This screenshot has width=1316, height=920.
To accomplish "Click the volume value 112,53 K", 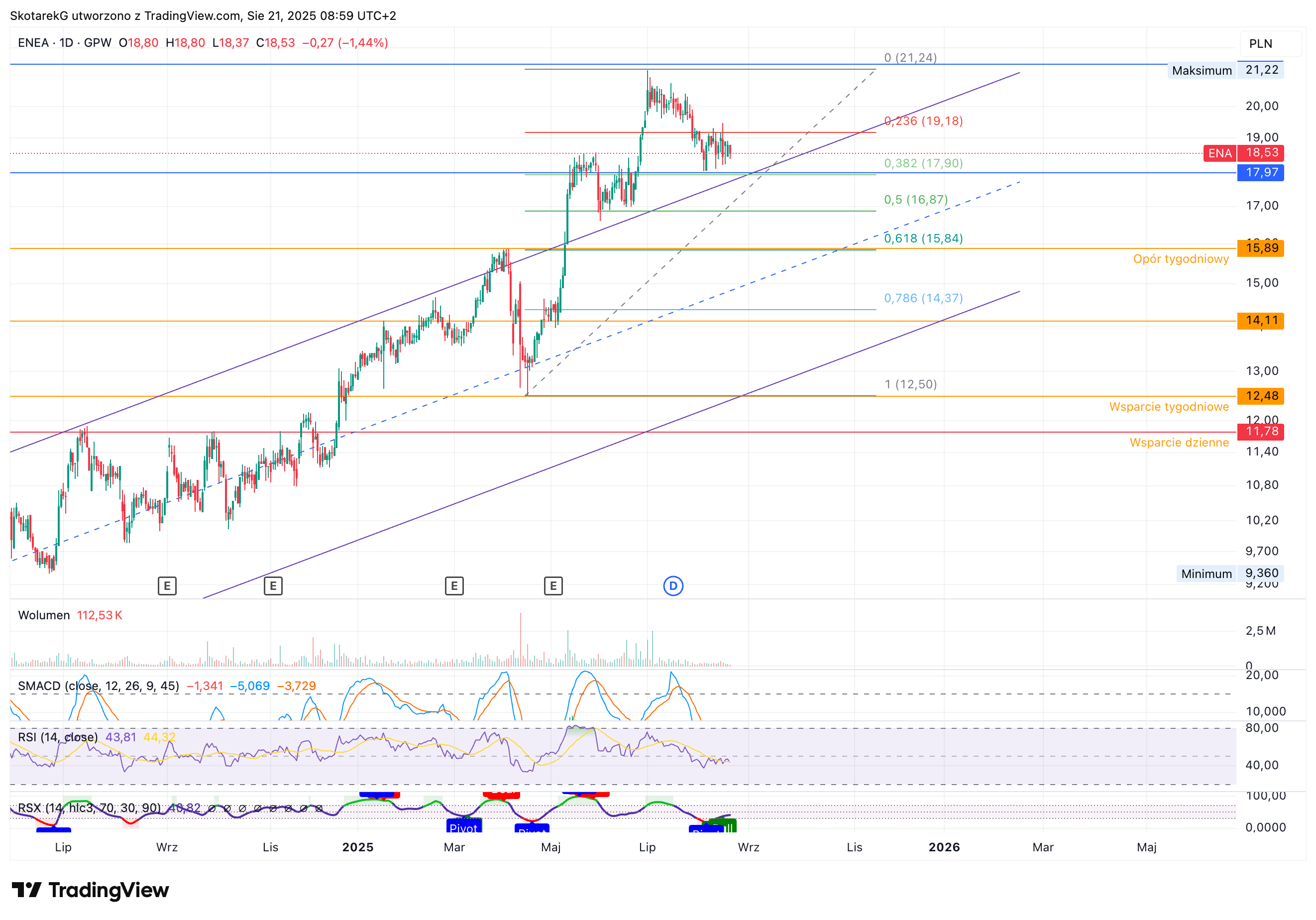I will [100, 615].
